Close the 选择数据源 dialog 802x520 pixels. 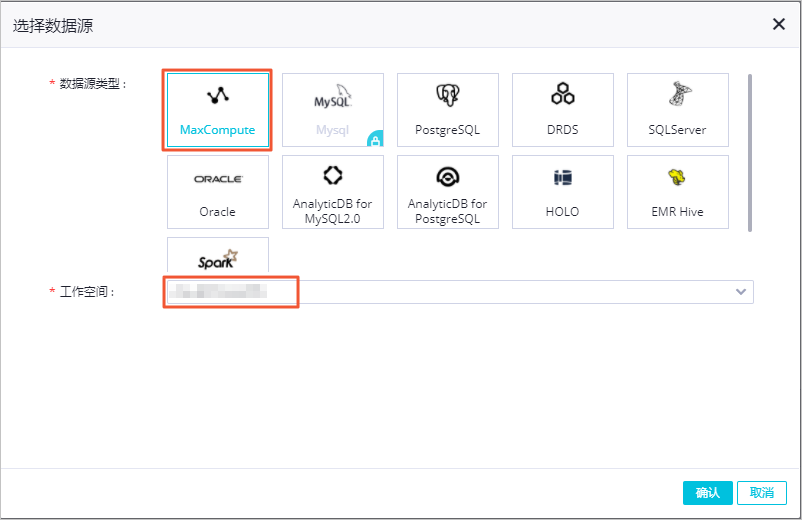click(778, 24)
